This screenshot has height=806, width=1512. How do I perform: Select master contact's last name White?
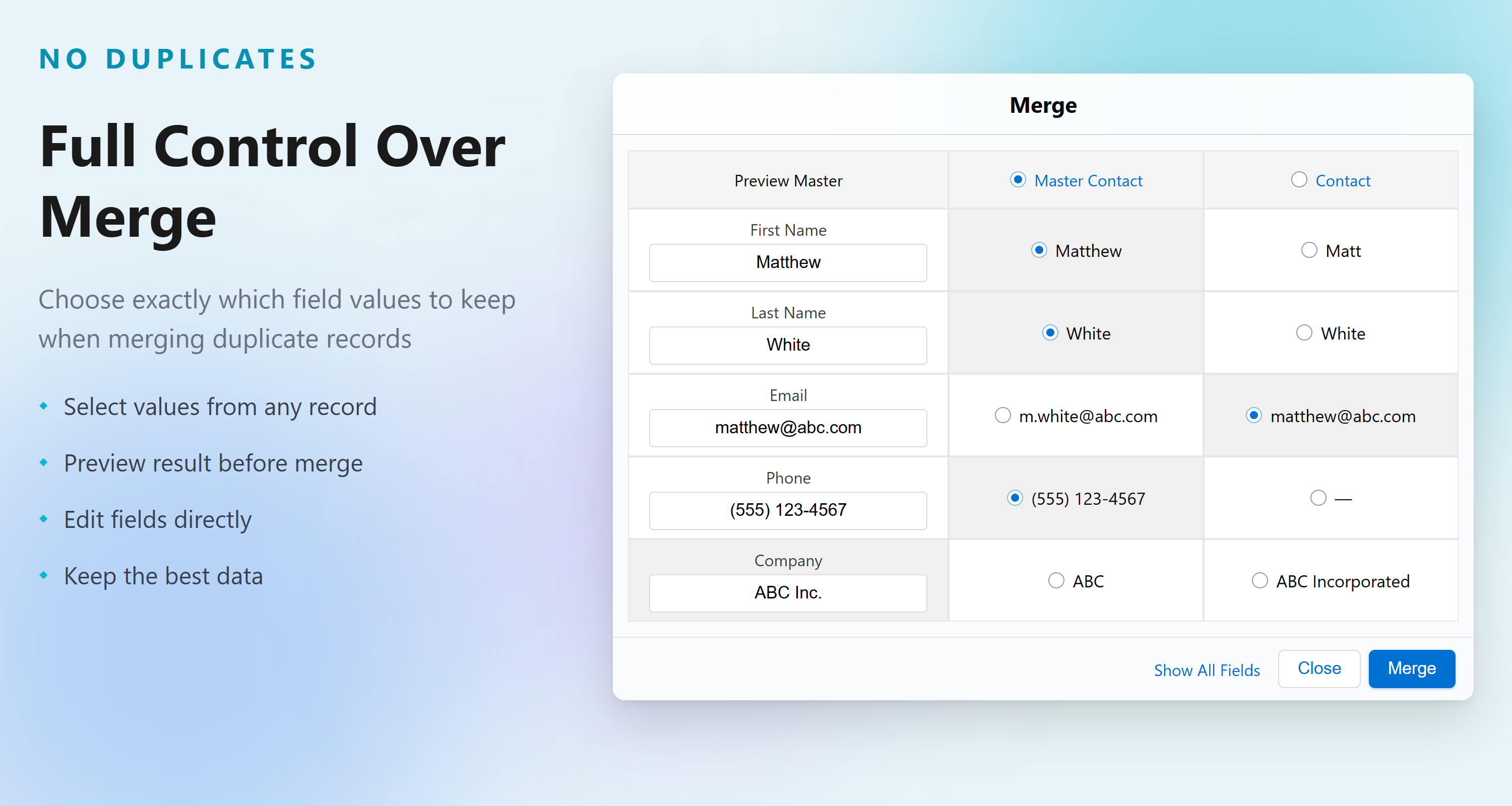coord(1050,333)
